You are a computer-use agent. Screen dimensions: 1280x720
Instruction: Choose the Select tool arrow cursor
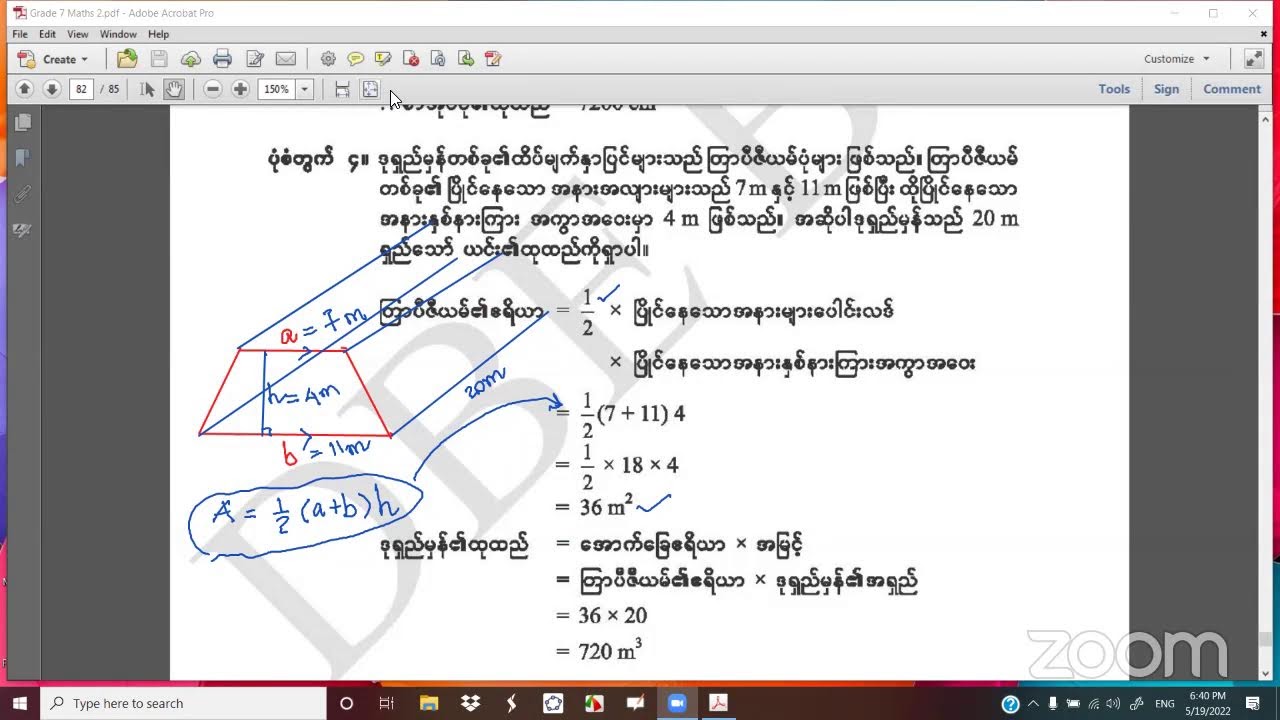tap(147, 89)
